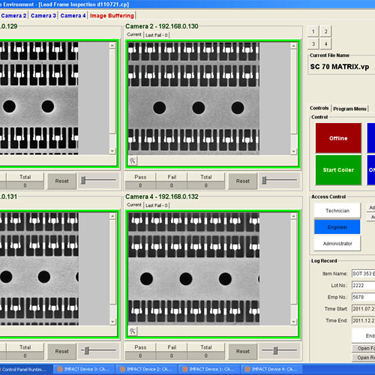Open the Program Menu tab
This screenshot has width=375, height=375.
point(350,109)
